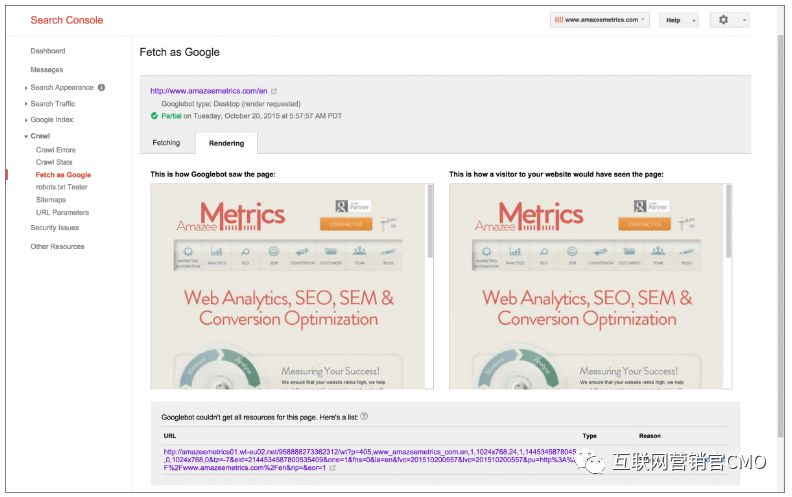Screen dimensions: 792x497
Task: Open external link icon after blocked resource URL
Action: tap(332, 467)
